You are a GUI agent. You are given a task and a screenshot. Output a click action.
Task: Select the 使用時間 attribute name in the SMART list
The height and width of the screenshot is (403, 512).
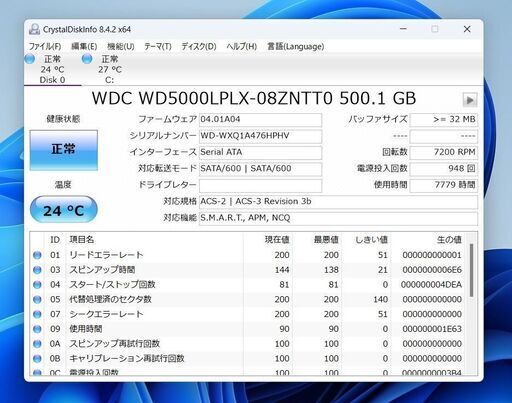point(86,329)
